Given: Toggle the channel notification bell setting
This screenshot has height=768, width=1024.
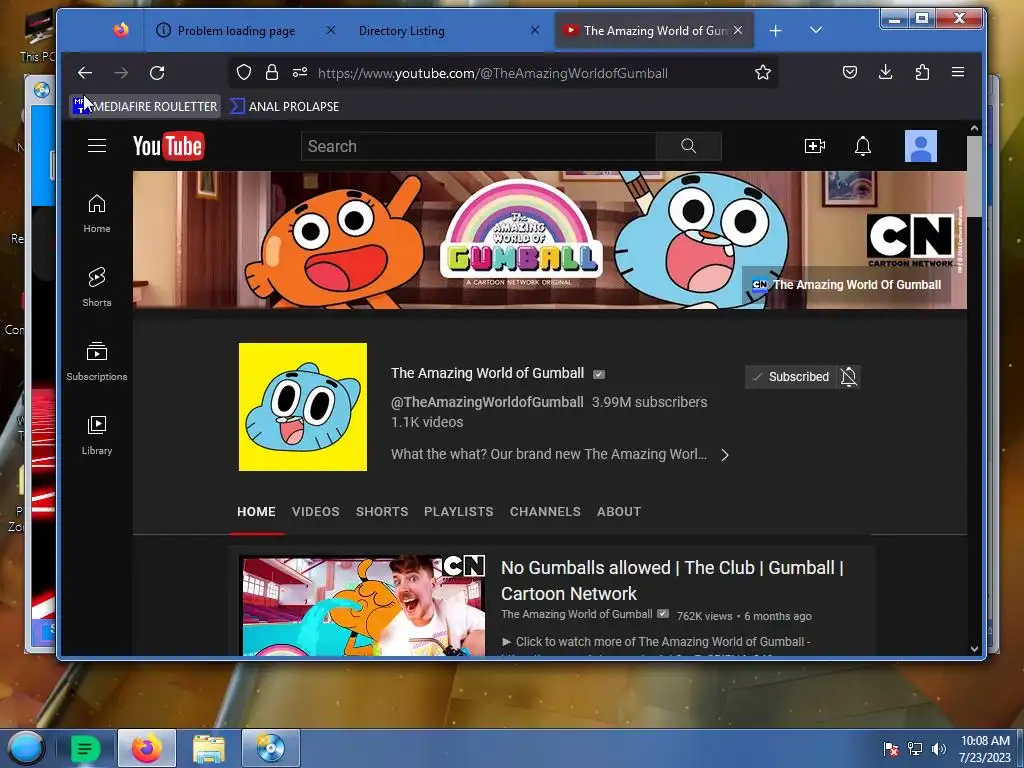Looking at the screenshot, I should (849, 377).
